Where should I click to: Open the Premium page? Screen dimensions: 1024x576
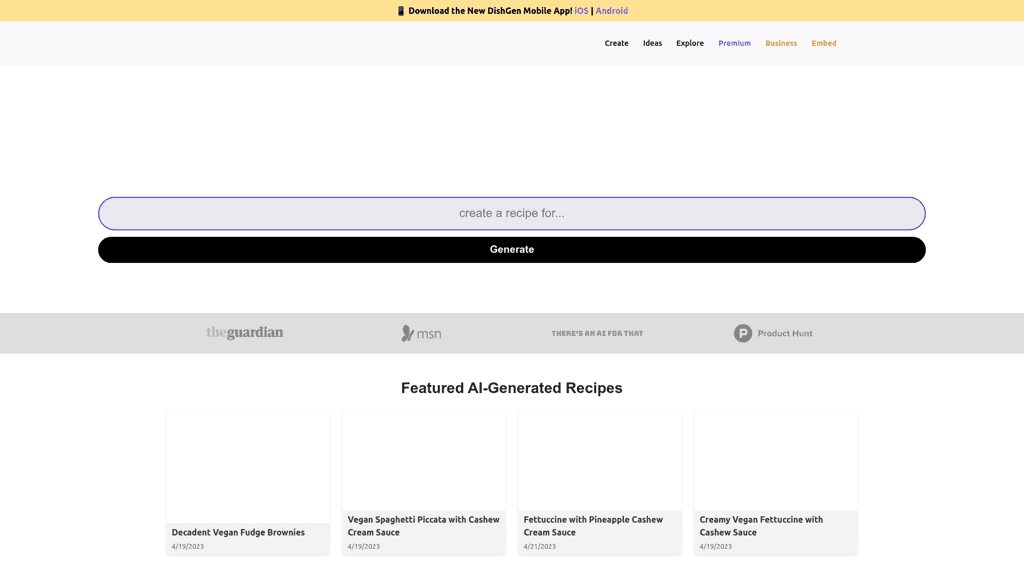point(734,43)
